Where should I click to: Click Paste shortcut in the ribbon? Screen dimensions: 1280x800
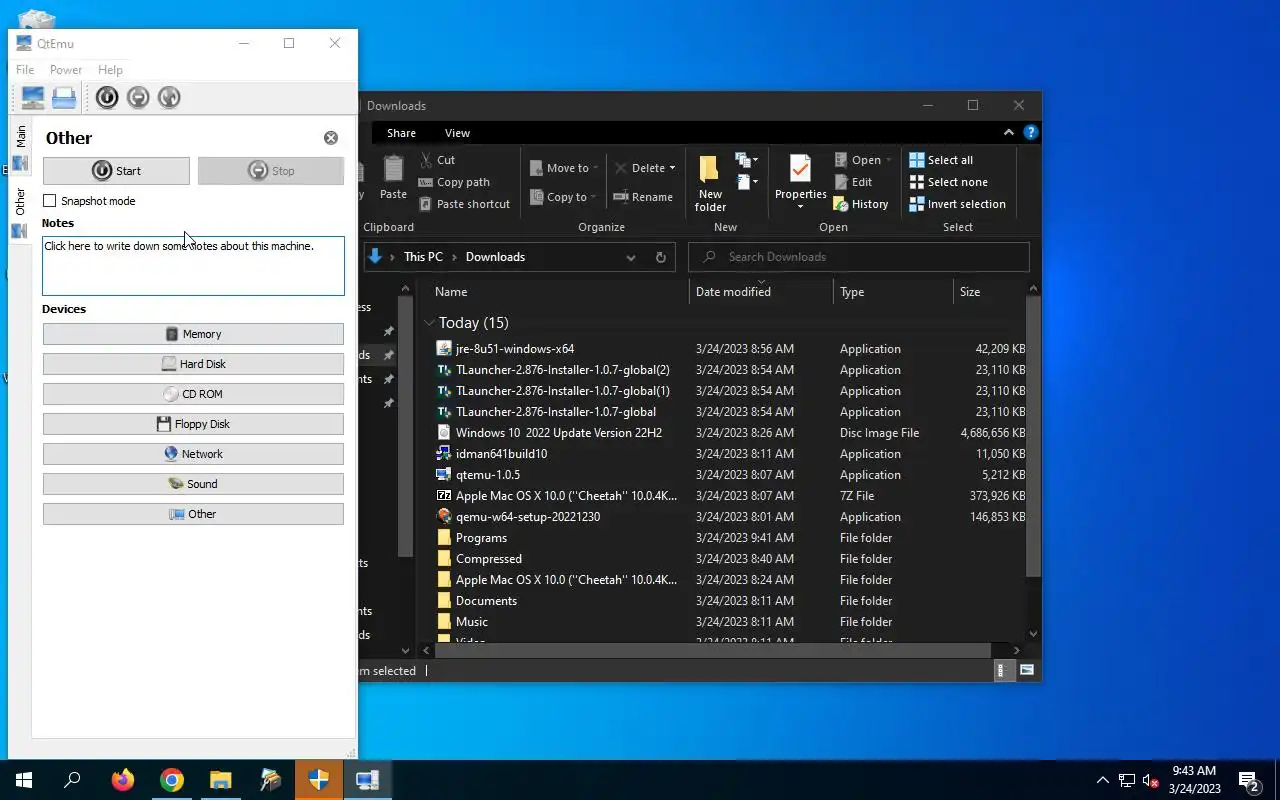tap(464, 204)
